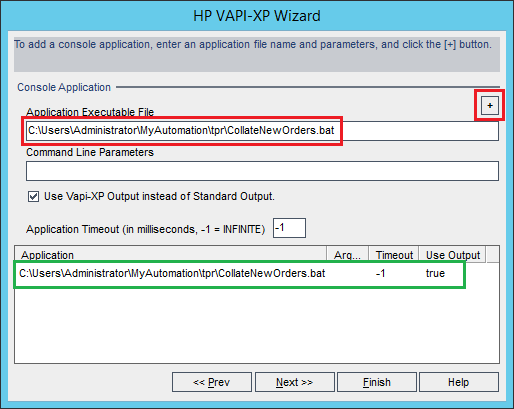Toggle Use Vapi-XP Output checkbox

pos(33,197)
